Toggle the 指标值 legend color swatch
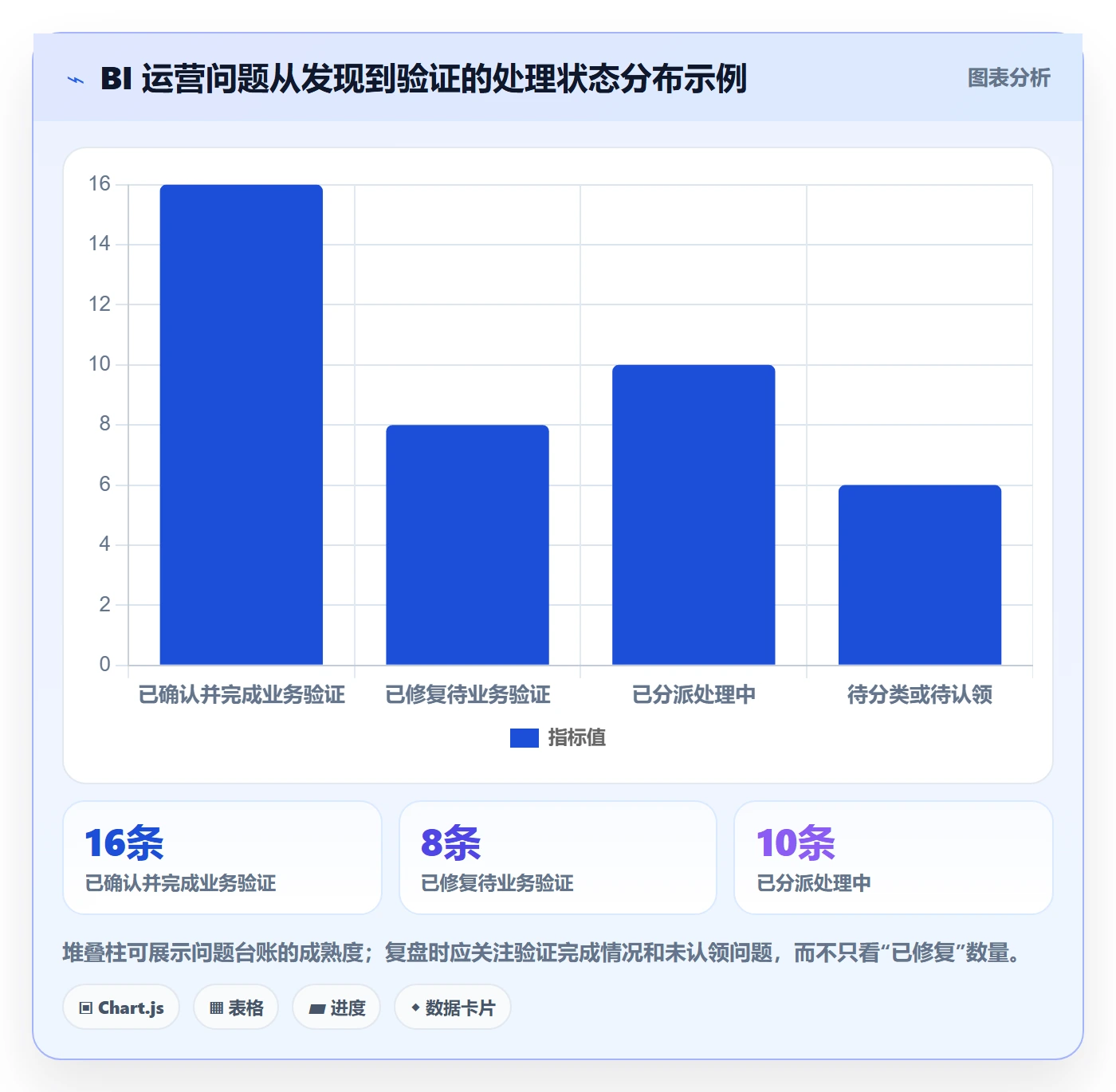1116x1092 pixels. 524,738
